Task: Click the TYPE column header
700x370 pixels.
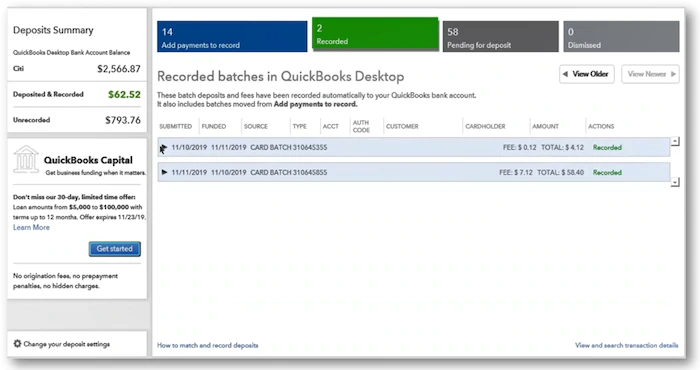Action: [x=300, y=126]
